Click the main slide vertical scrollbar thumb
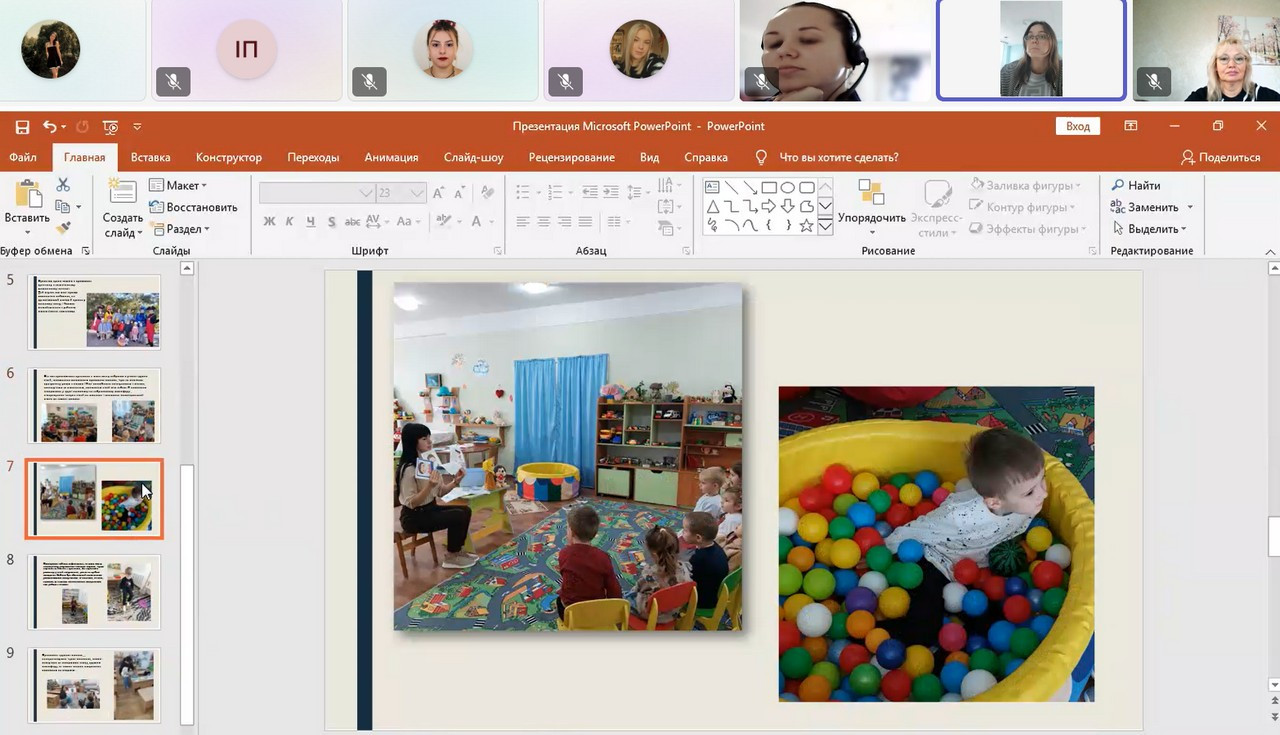The image size is (1280, 735). pos(1273,535)
